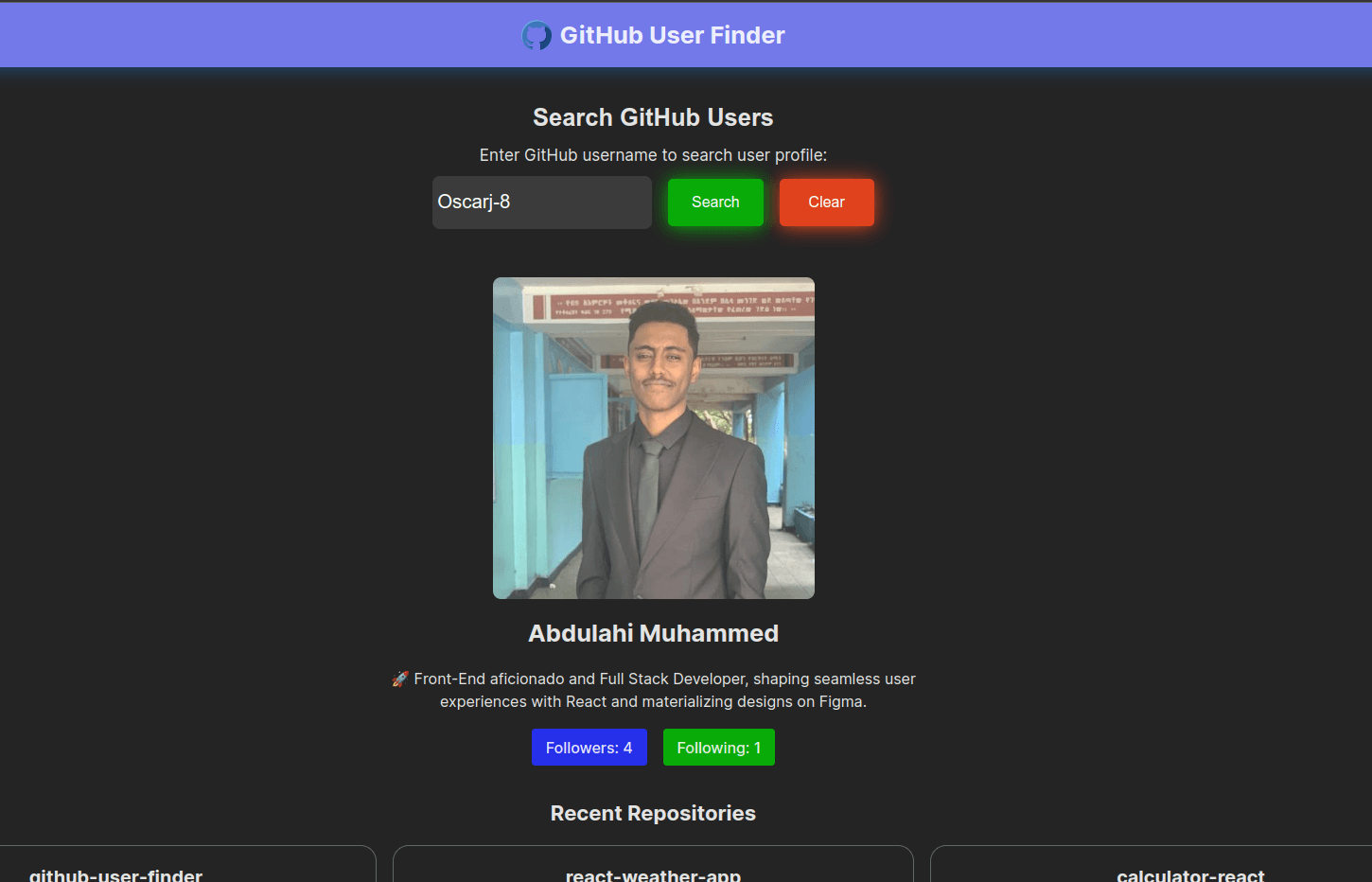Click the Followers: 4 badge
The width and height of the screenshot is (1372, 882).
589,748
